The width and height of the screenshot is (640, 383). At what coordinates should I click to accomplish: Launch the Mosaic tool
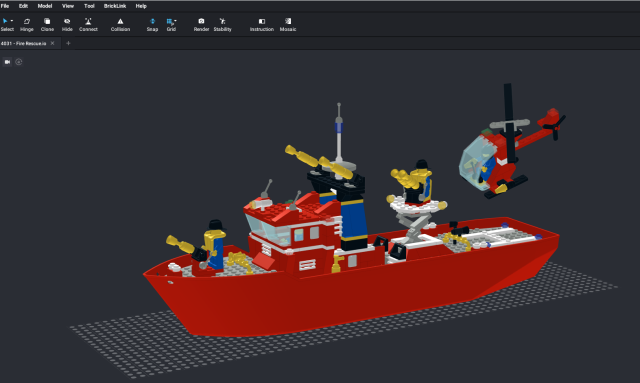pyautogui.click(x=288, y=24)
